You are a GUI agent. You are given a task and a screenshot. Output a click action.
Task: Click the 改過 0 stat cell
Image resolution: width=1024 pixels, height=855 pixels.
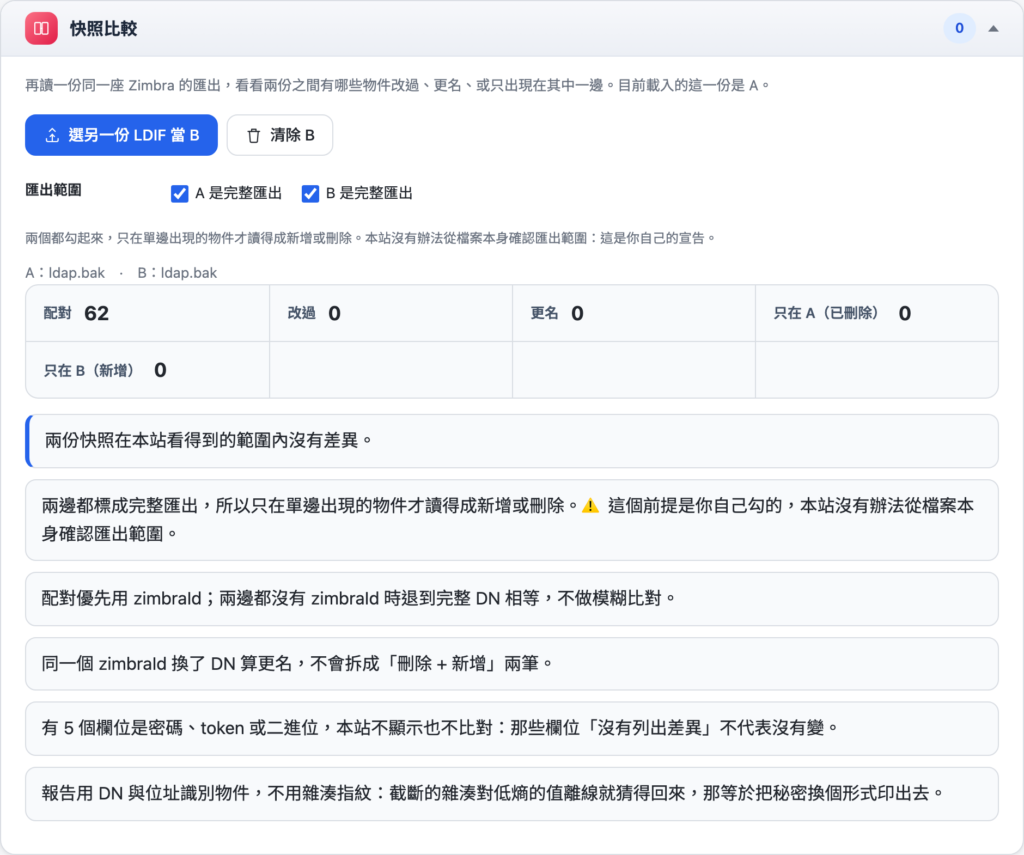391,314
